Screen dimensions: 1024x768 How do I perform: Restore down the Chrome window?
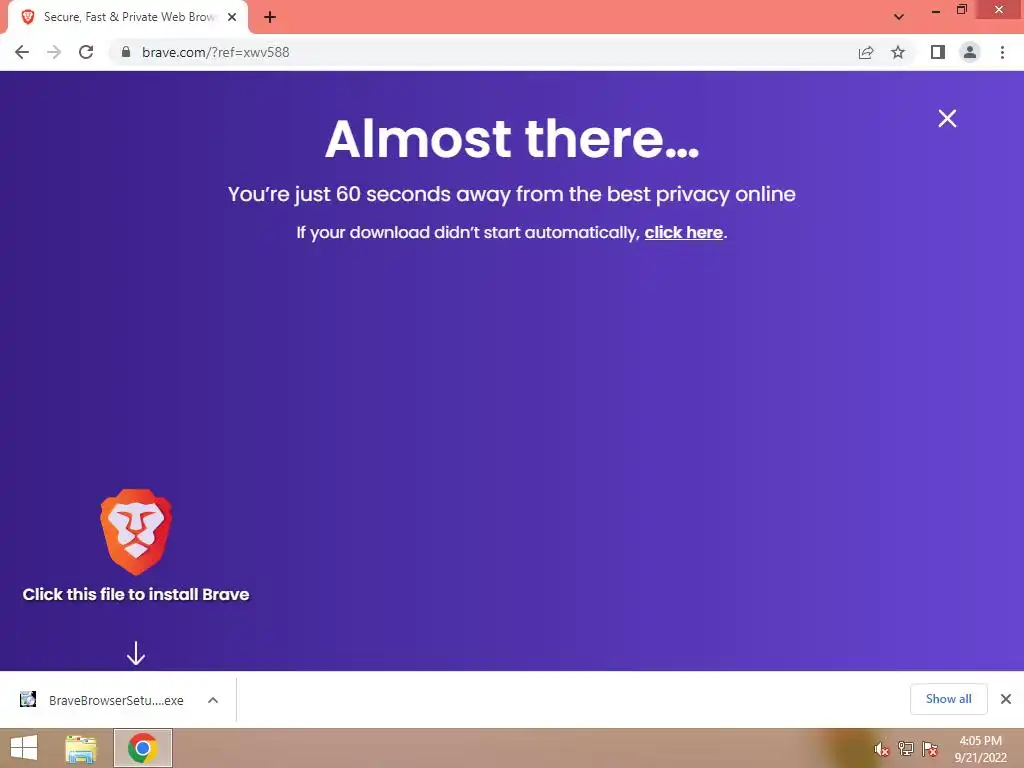coord(962,10)
